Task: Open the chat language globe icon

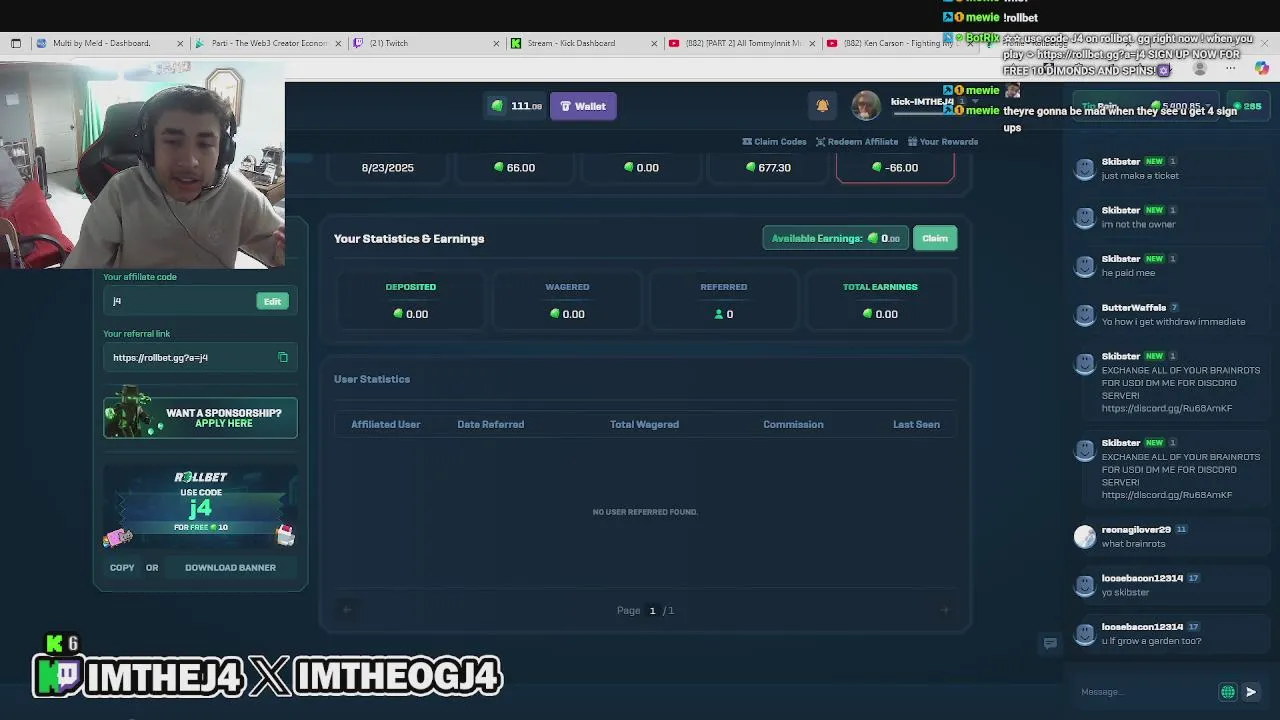Action: pyautogui.click(x=1228, y=692)
